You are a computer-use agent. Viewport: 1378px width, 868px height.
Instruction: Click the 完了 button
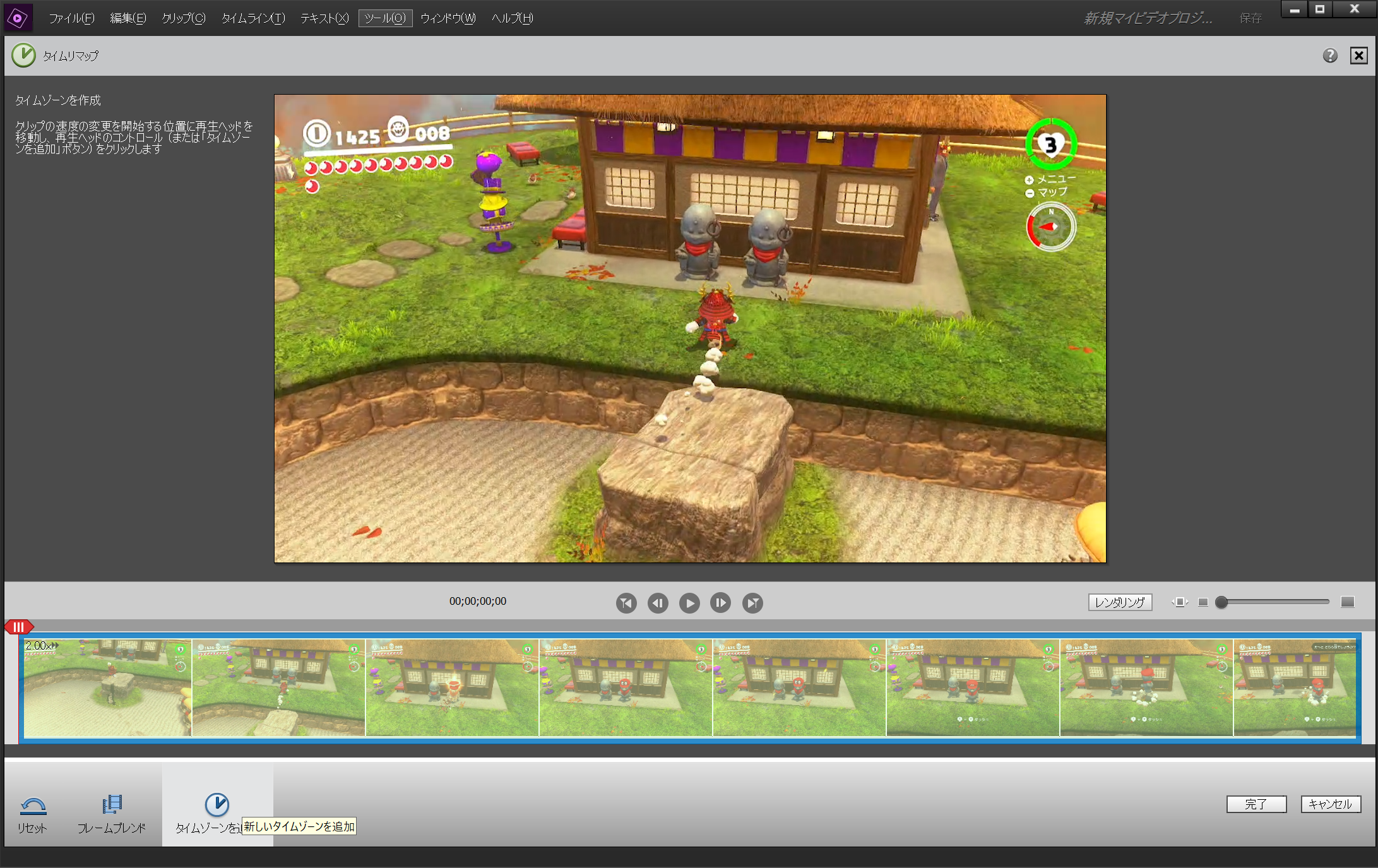pos(1256,804)
